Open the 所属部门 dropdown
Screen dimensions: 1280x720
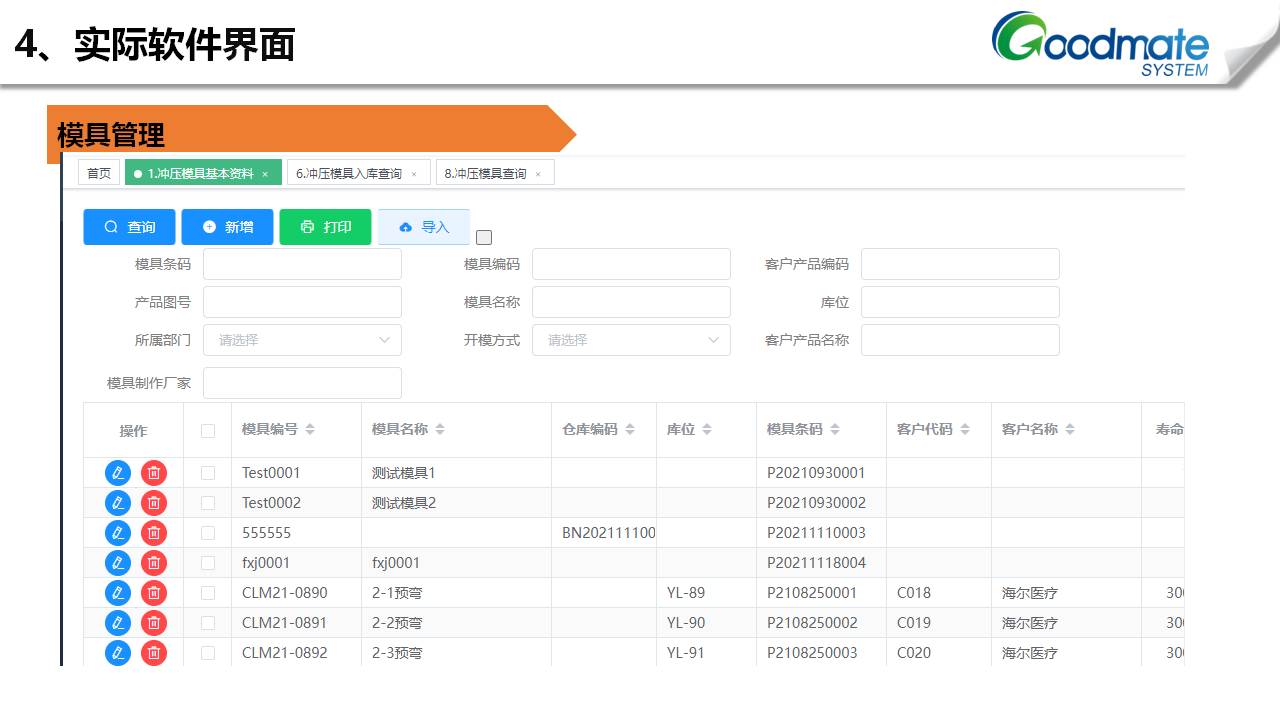302,340
